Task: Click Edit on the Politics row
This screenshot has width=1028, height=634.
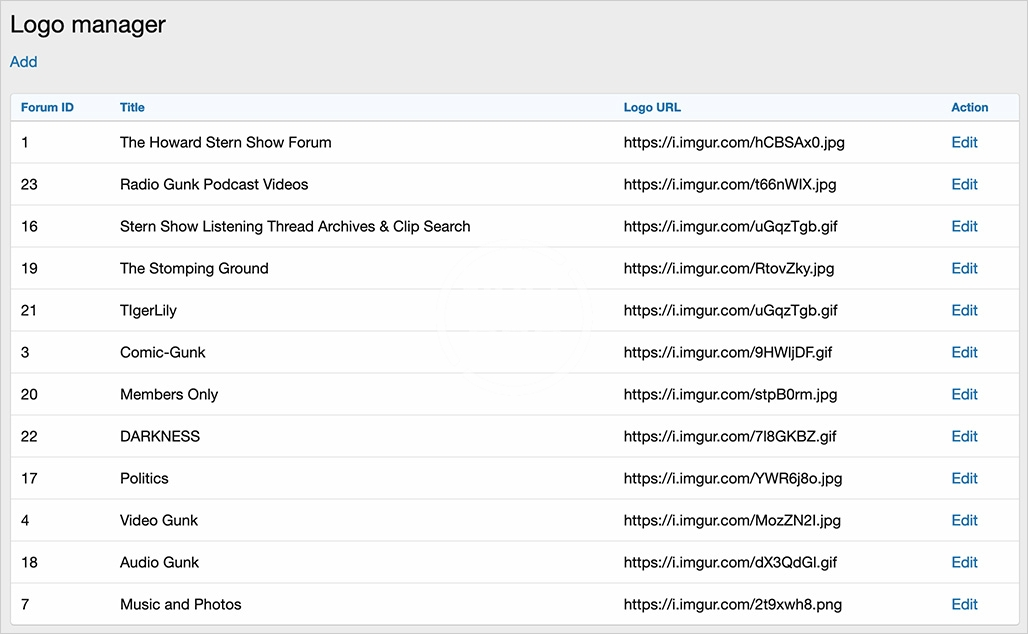Action: (x=964, y=478)
